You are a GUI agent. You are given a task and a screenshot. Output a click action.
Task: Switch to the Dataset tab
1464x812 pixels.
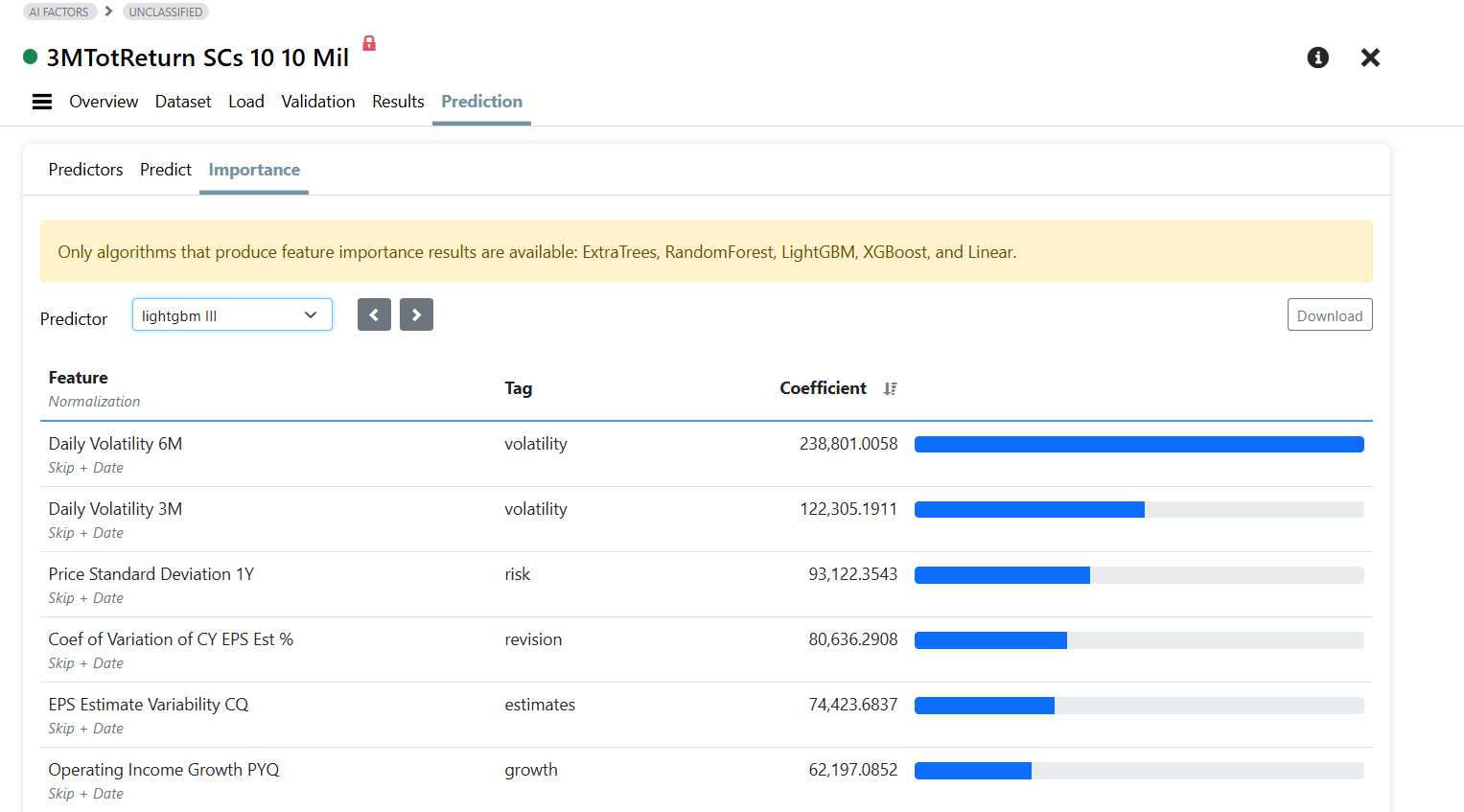point(183,102)
